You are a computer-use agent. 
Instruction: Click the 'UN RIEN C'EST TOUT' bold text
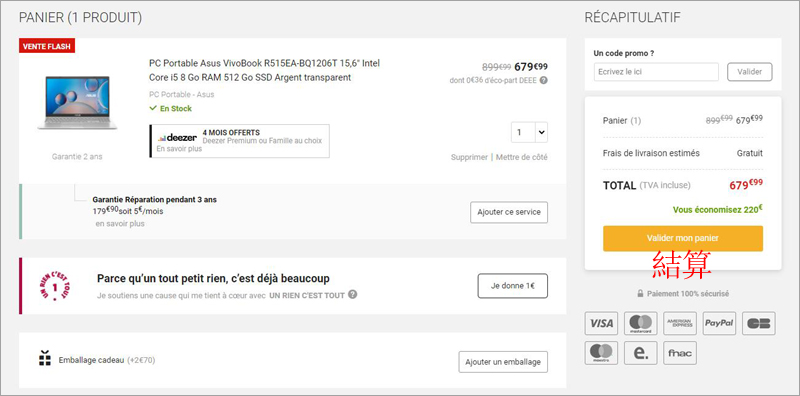click(x=307, y=295)
